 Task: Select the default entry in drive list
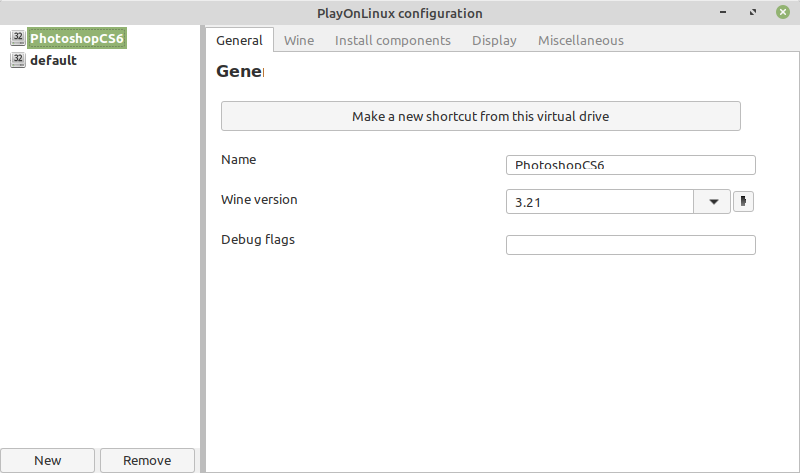53,60
